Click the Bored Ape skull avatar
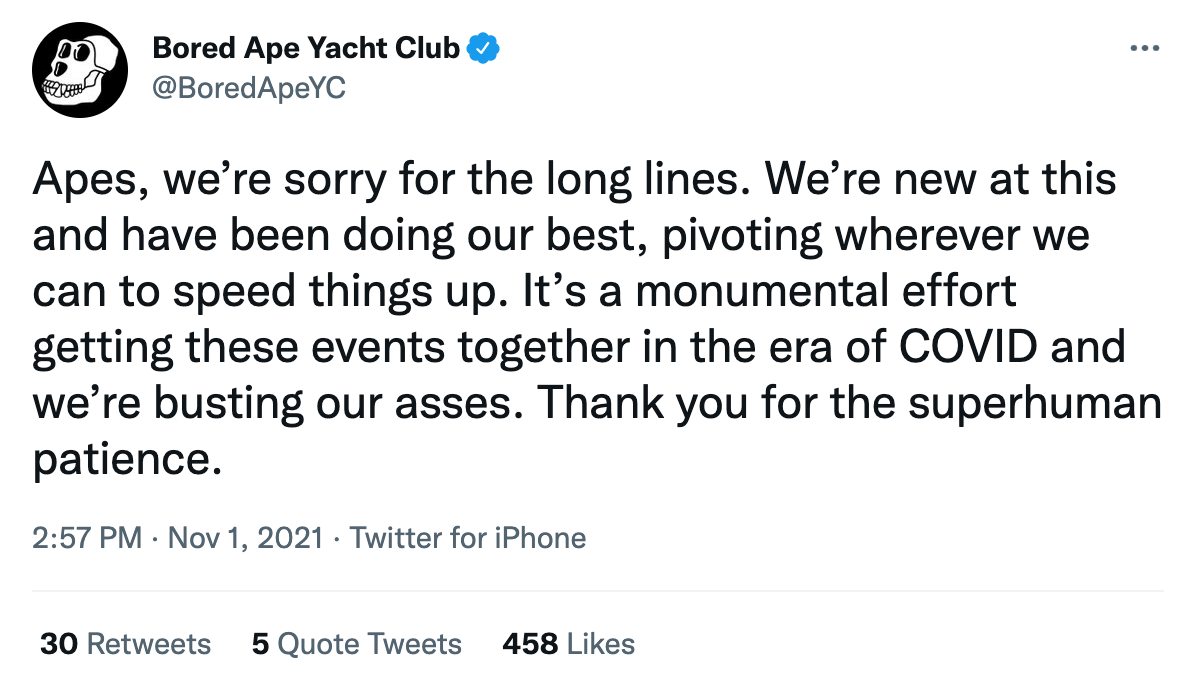Image resolution: width=1194 pixels, height=686 pixels. click(x=80, y=69)
